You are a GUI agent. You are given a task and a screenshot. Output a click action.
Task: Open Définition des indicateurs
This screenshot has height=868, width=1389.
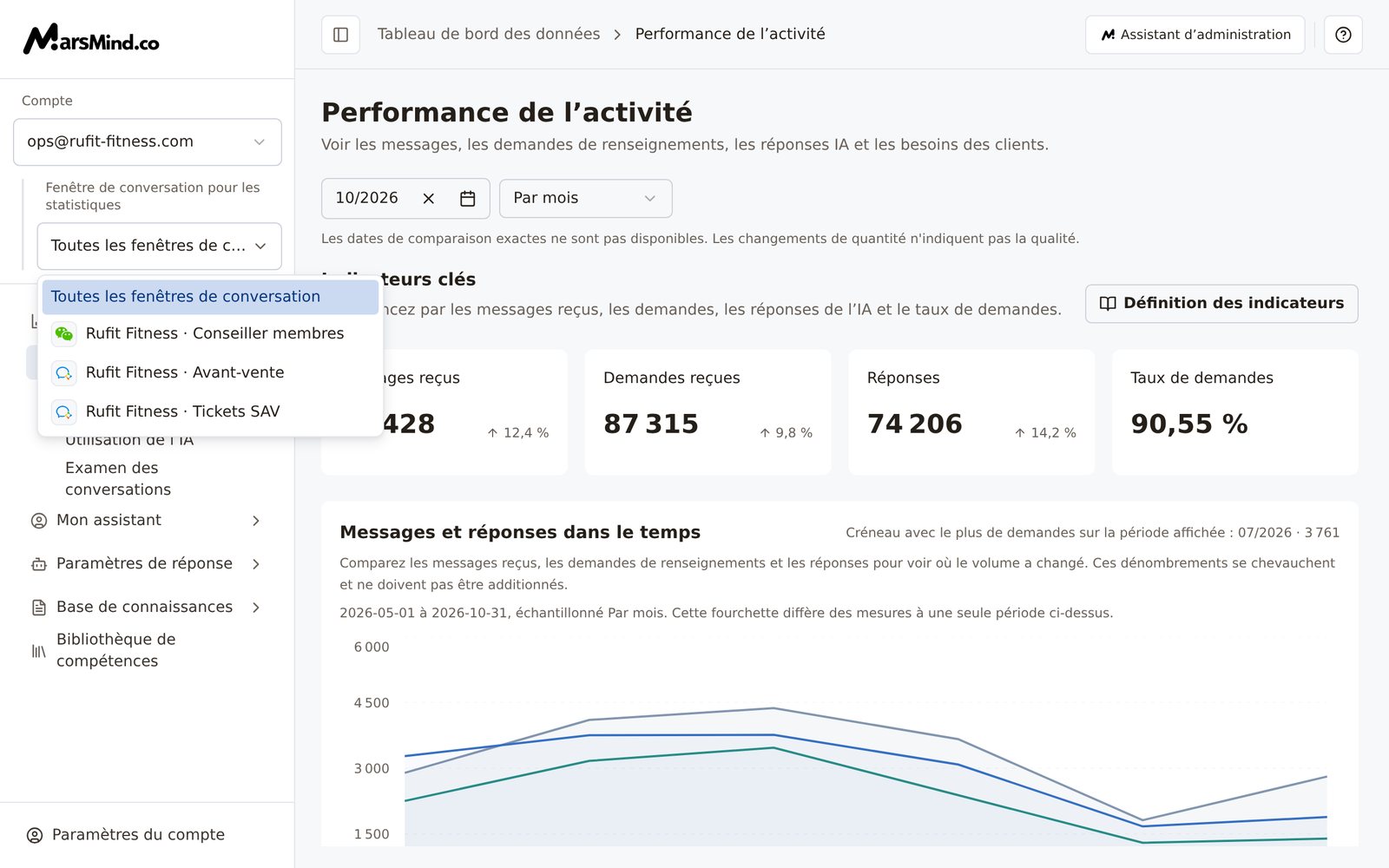[1221, 304]
